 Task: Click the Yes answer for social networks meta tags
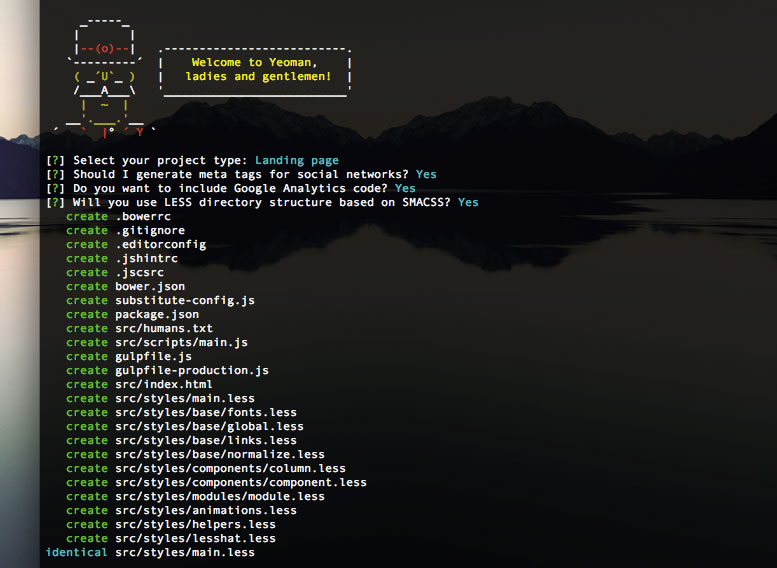coord(426,174)
